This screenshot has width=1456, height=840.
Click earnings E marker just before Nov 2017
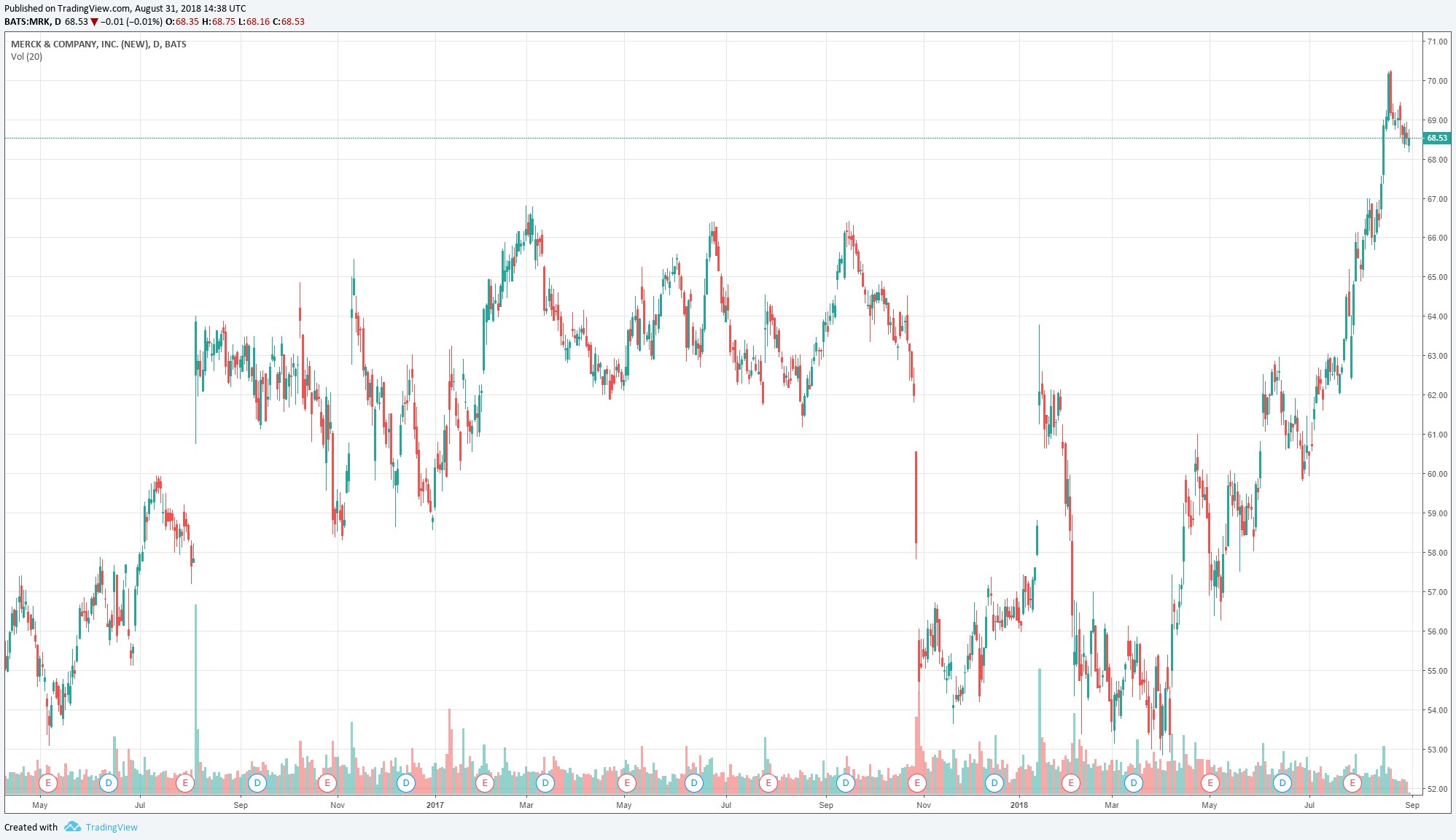coord(917,783)
